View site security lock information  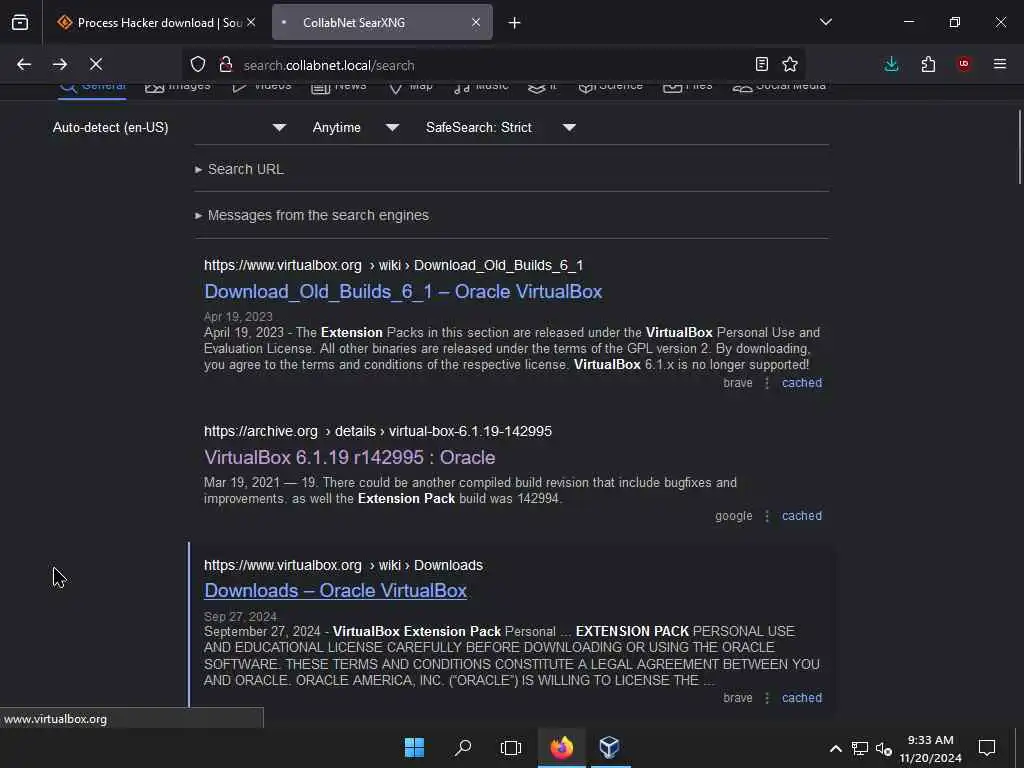click(x=226, y=64)
